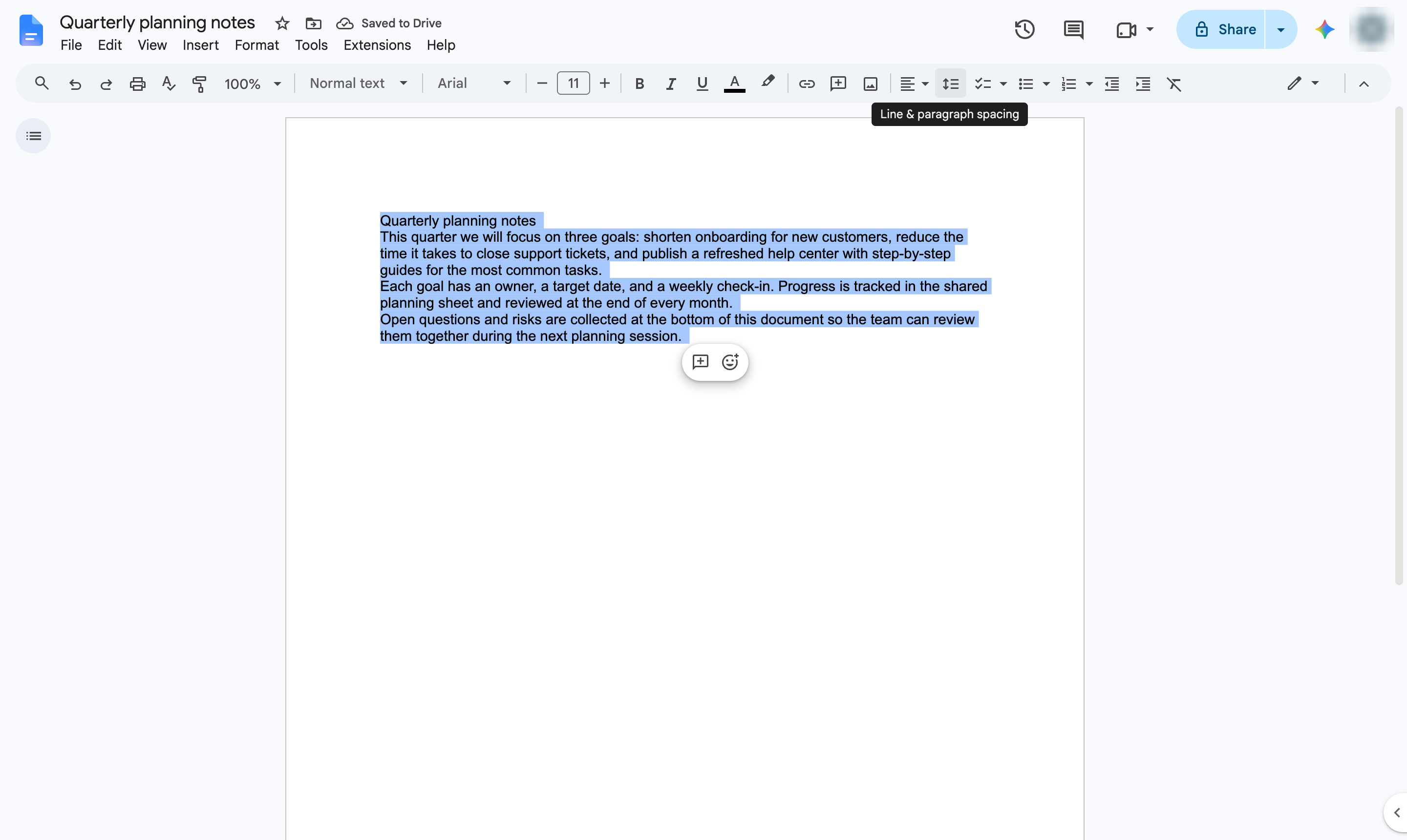Viewport: 1407px width, 840px height.
Task: Open the Arial font dropdown
Action: tap(474, 84)
